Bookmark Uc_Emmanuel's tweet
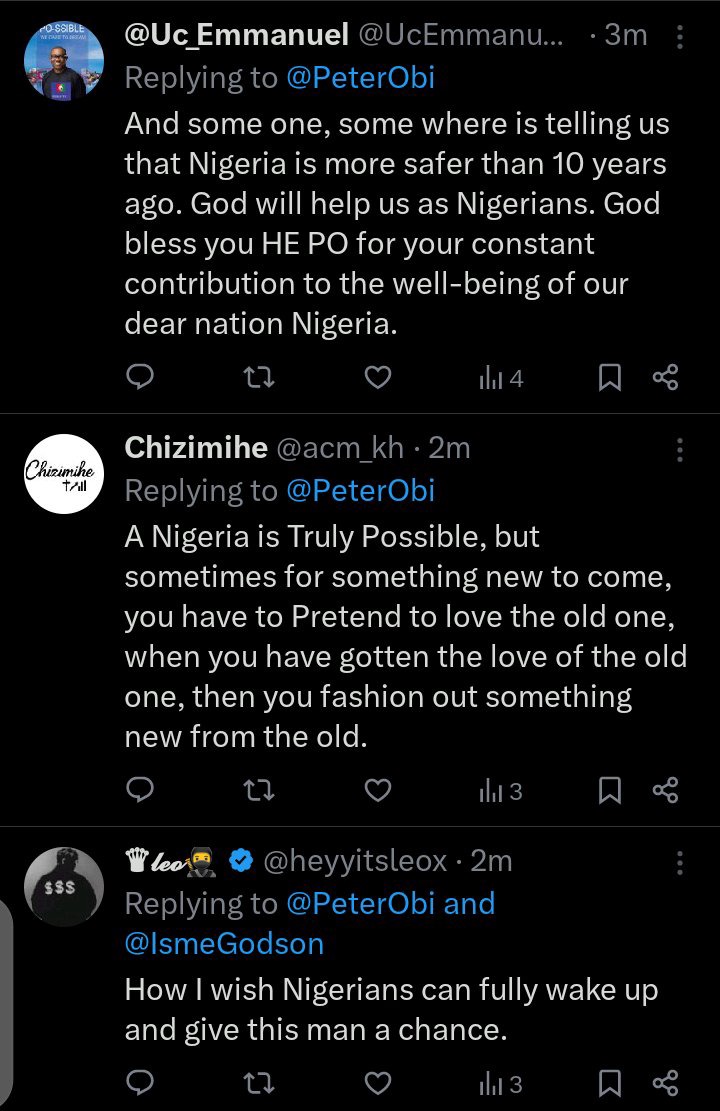This screenshot has height=1111, width=720. coord(610,377)
